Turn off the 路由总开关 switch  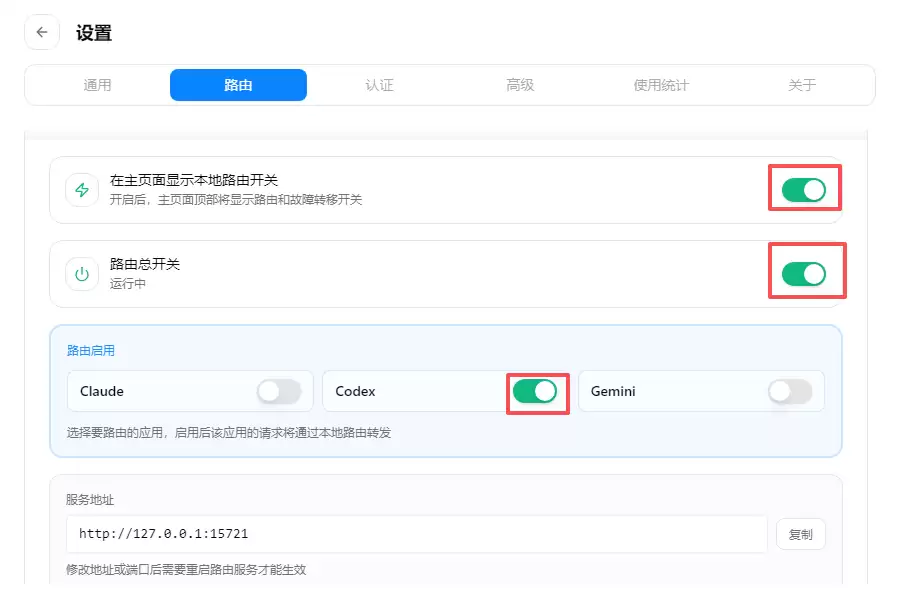[x=804, y=274]
